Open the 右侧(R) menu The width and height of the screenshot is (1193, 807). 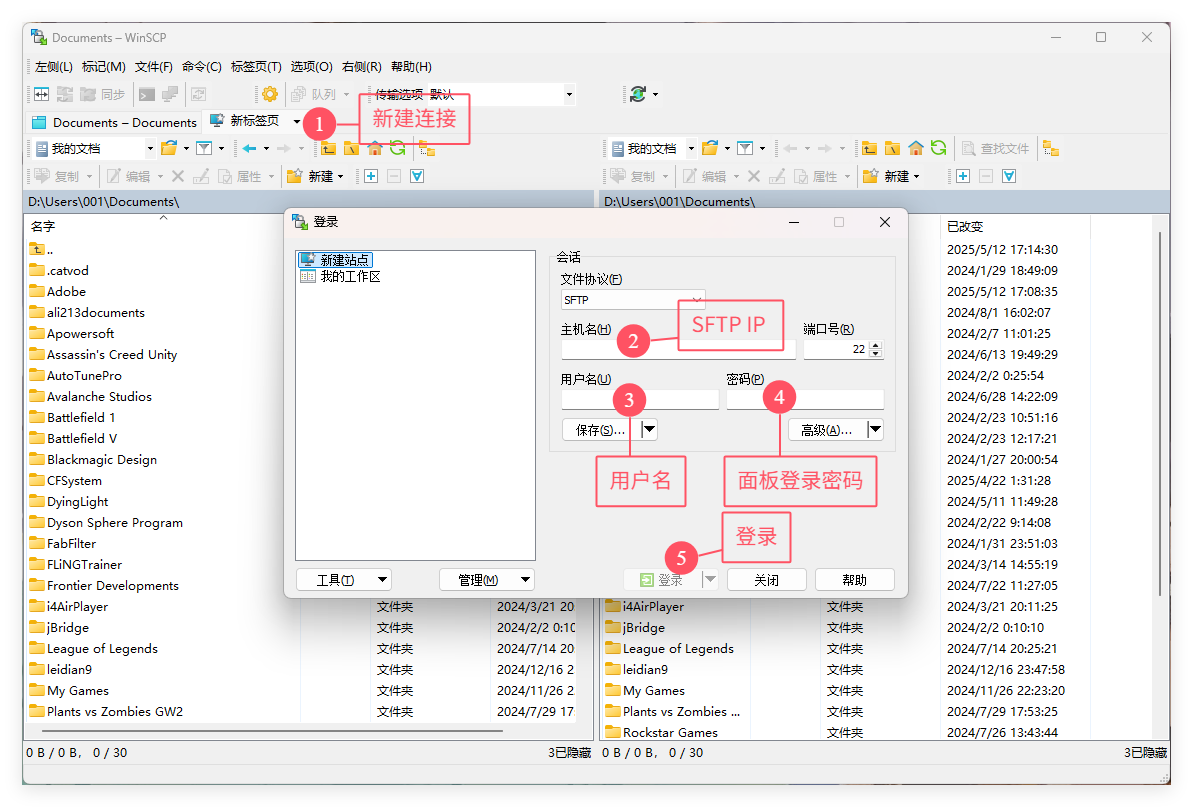pyautogui.click(x=361, y=67)
